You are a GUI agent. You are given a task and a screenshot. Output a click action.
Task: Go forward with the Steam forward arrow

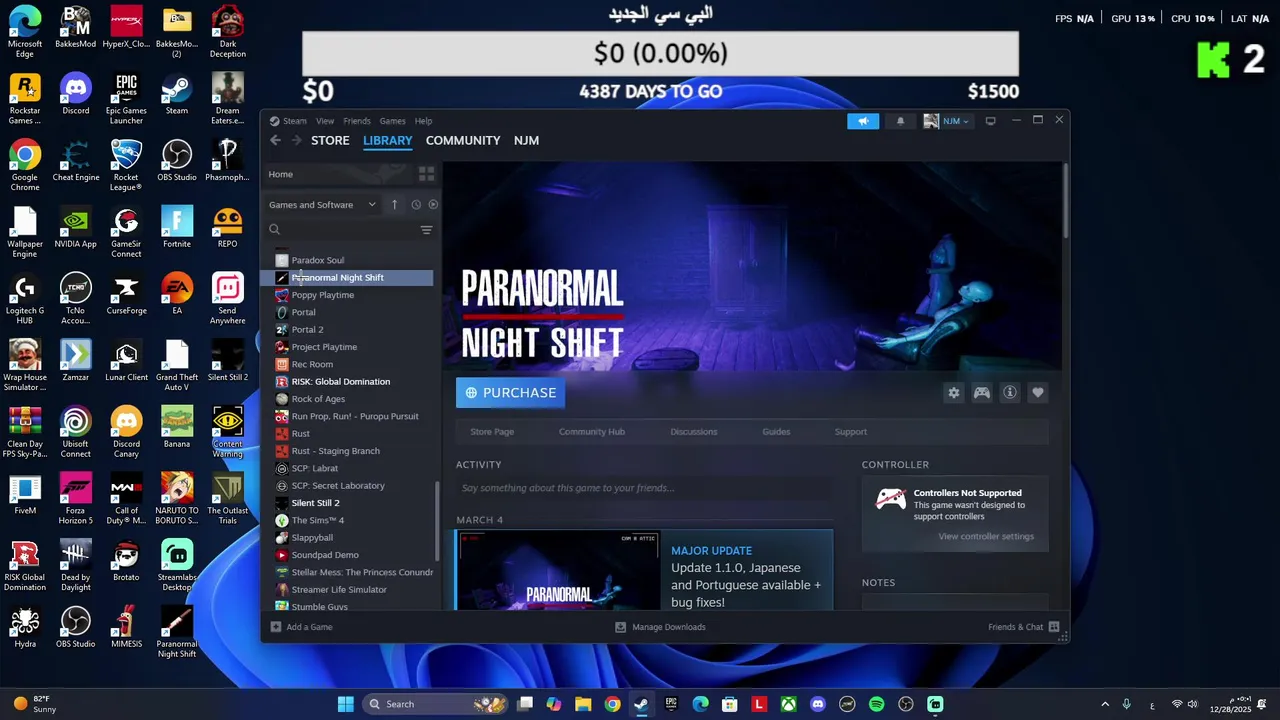click(x=296, y=141)
